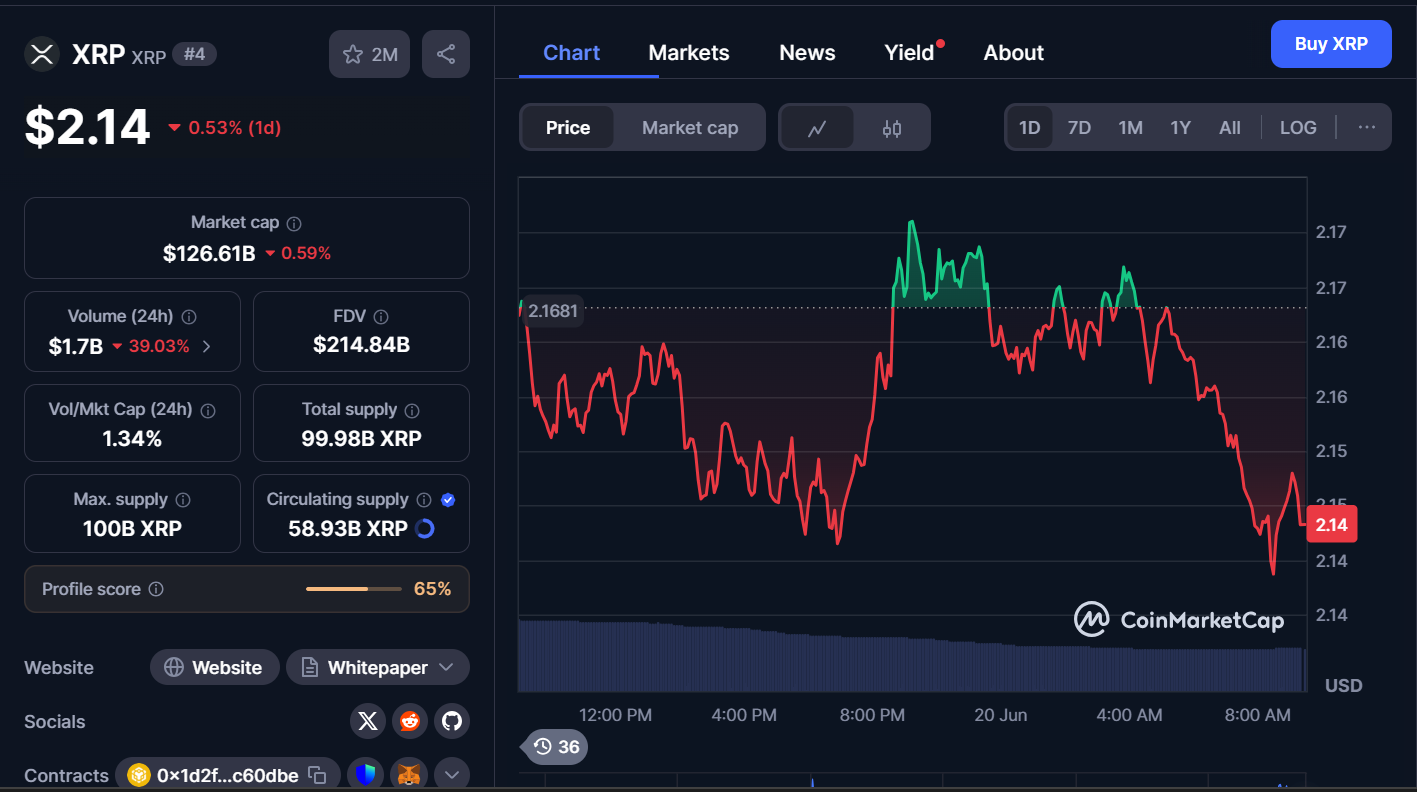Click the Volume (24h) info icon
The image size is (1417, 792).
(x=189, y=317)
